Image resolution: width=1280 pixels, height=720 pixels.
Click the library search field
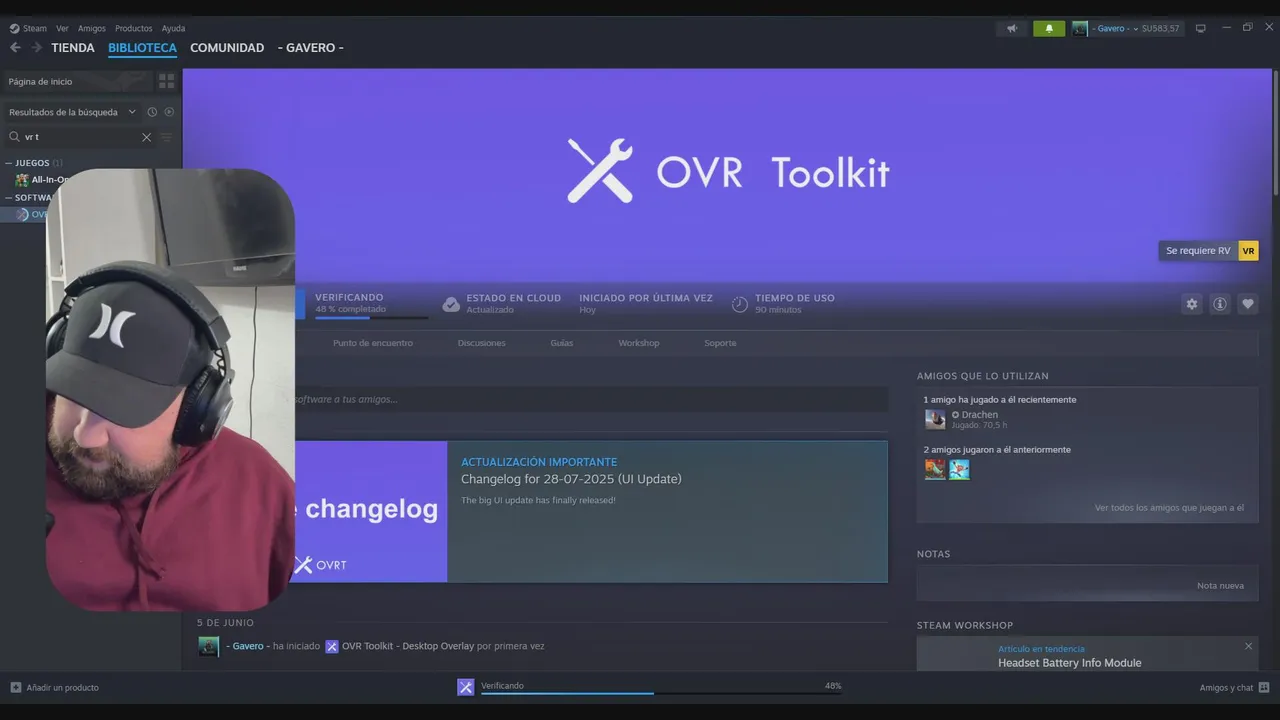80,137
